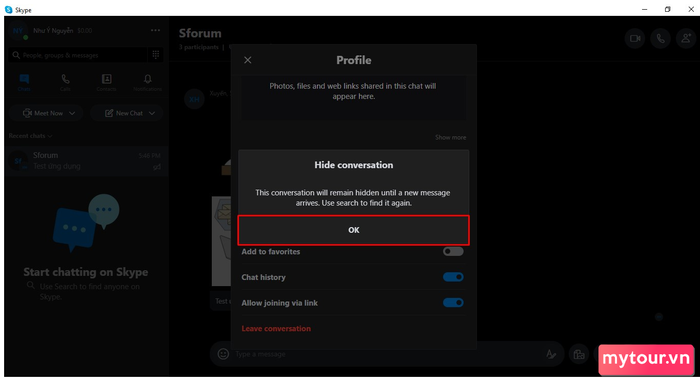Open the Sforum conversation in recent chats
Image resolution: width=700 pixels, height=383 pixels.
click(87, 161)
